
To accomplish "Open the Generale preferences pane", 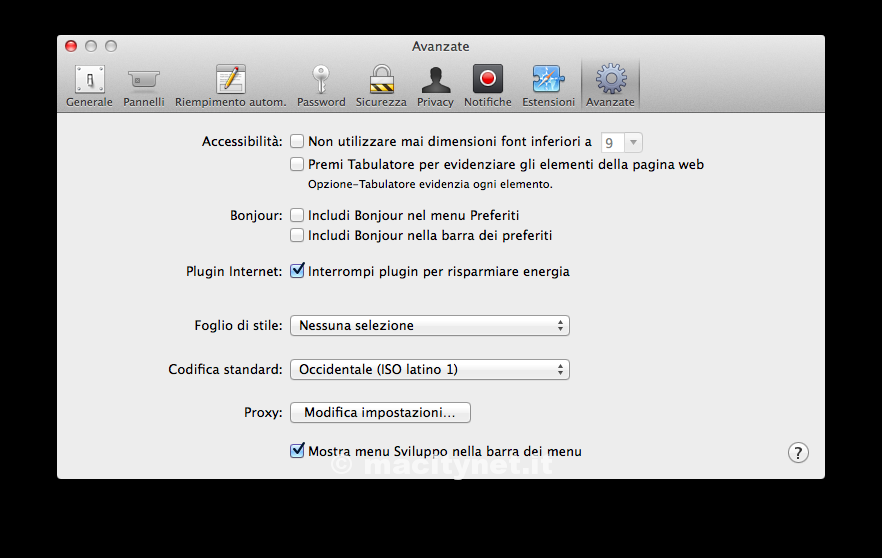I will point(89,86).
